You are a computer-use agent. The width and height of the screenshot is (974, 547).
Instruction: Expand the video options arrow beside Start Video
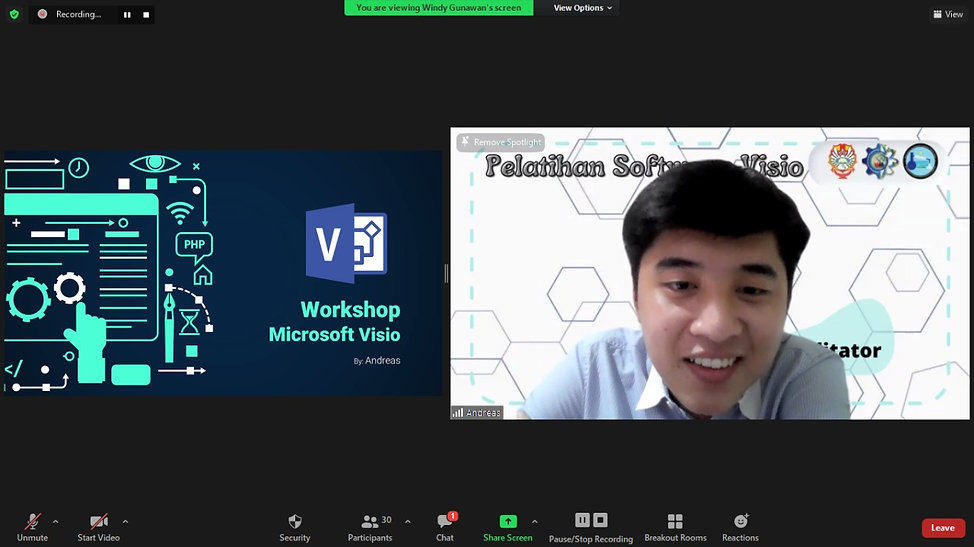[125, 522]
